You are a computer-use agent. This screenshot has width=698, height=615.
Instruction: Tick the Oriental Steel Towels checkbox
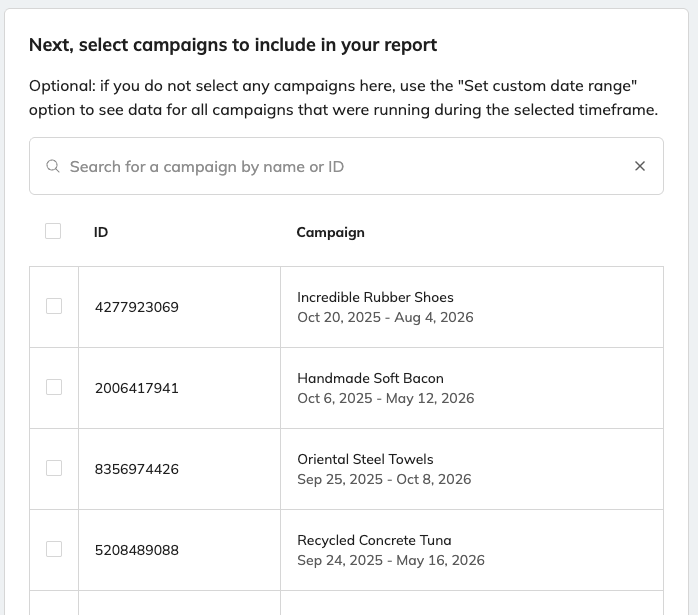54,468
